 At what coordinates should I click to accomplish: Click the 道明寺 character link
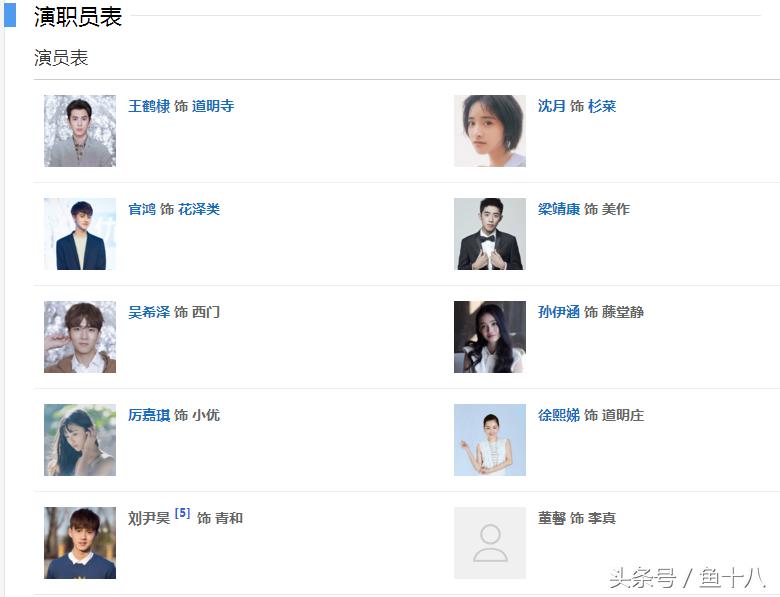213,106
